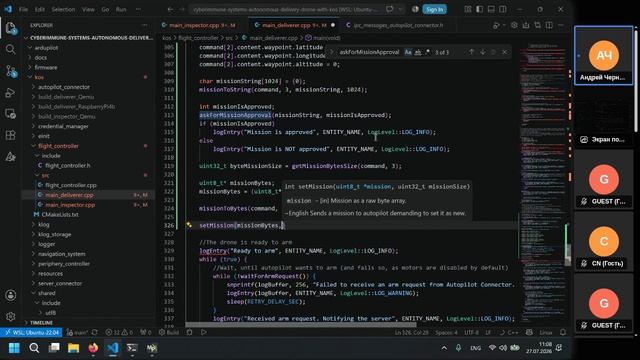Click the command center search box
This screenshot has height=360, width=640.
[x=287, y=9]
